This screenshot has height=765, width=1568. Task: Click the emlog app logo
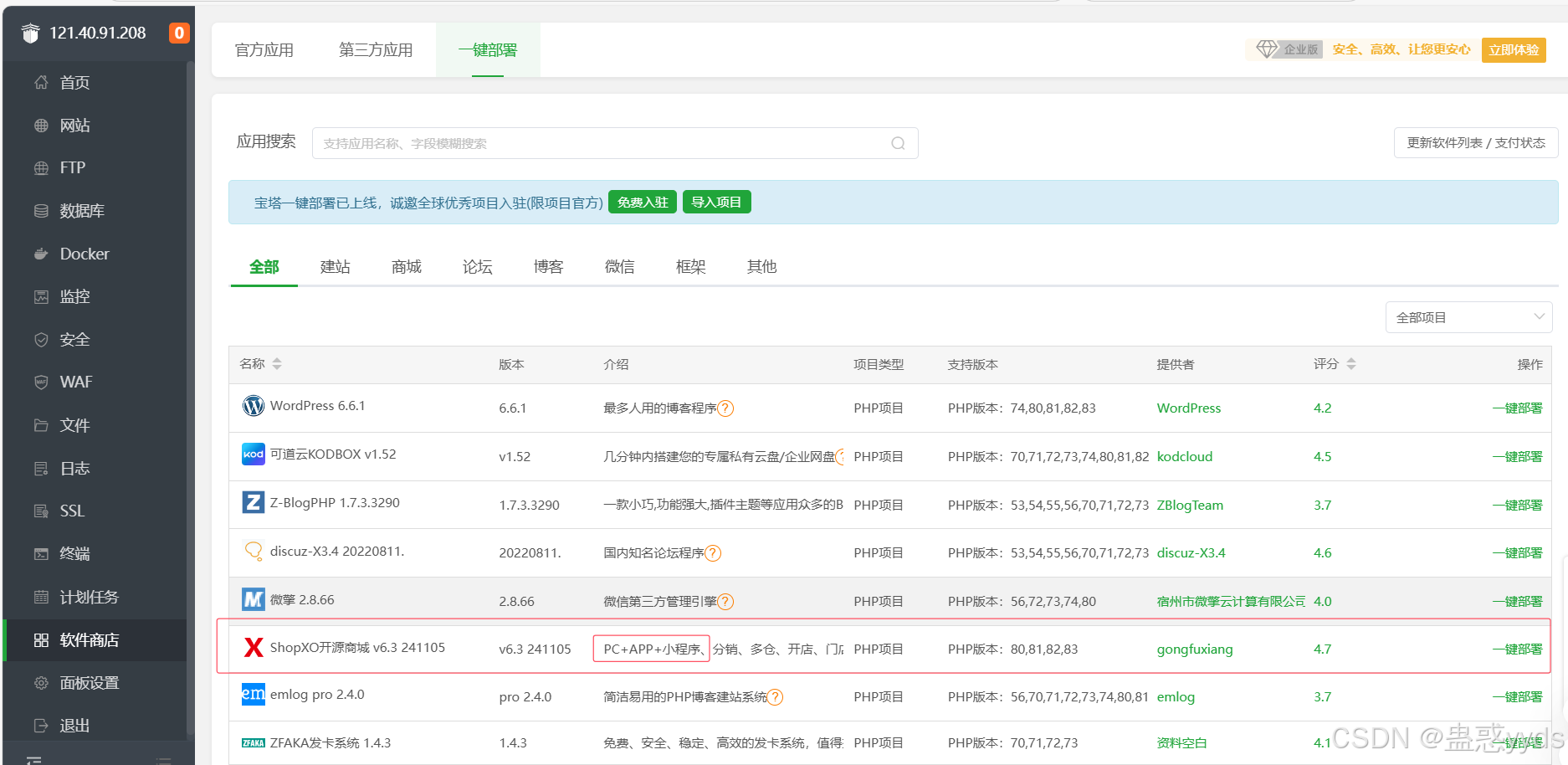pyautogui.click(x=253, y=695)
